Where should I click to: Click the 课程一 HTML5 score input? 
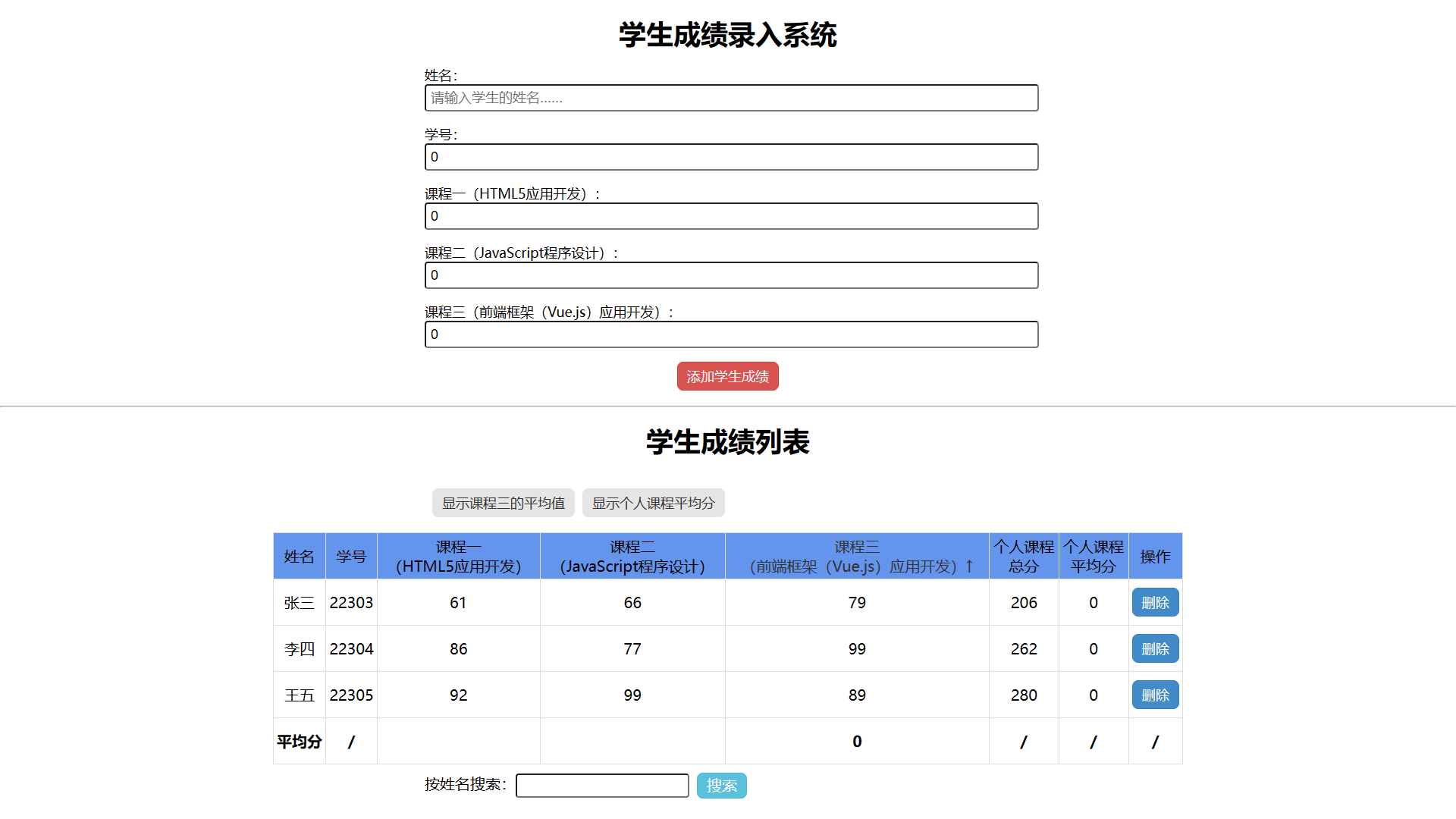(731, 216)
